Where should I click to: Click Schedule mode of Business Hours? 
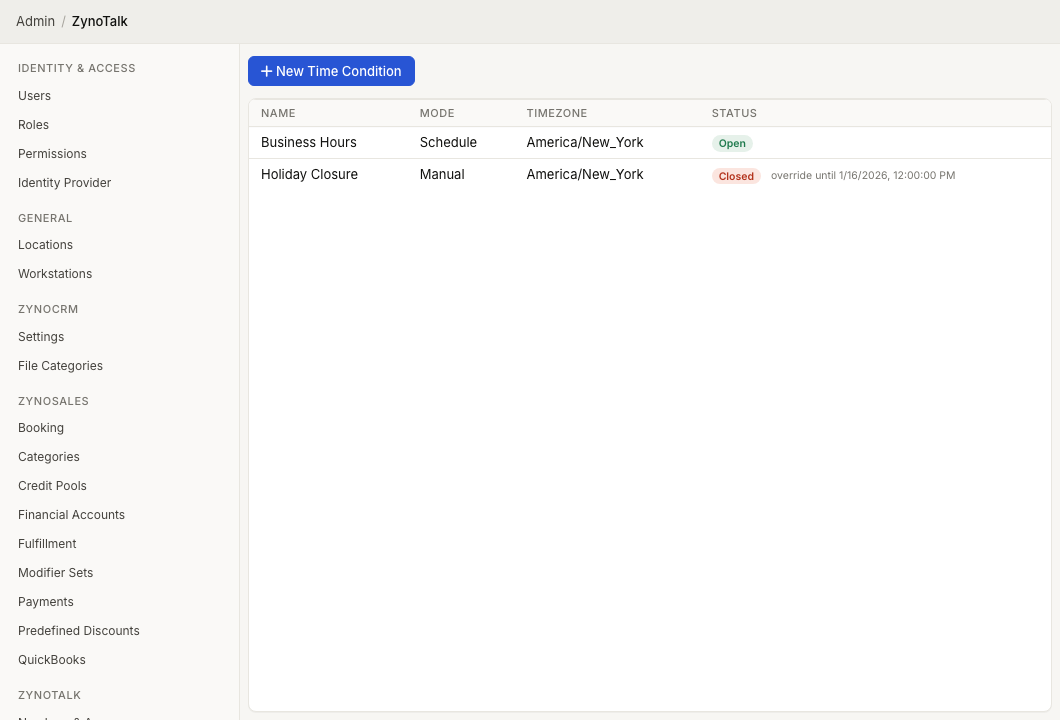coord(448,143)
